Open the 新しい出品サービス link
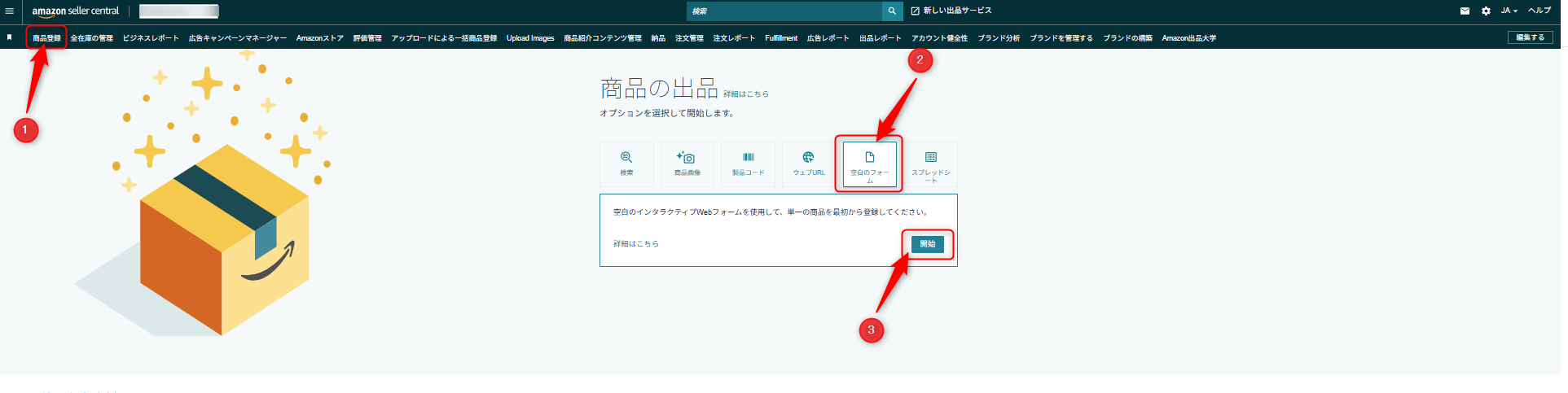 coord(951,11)
